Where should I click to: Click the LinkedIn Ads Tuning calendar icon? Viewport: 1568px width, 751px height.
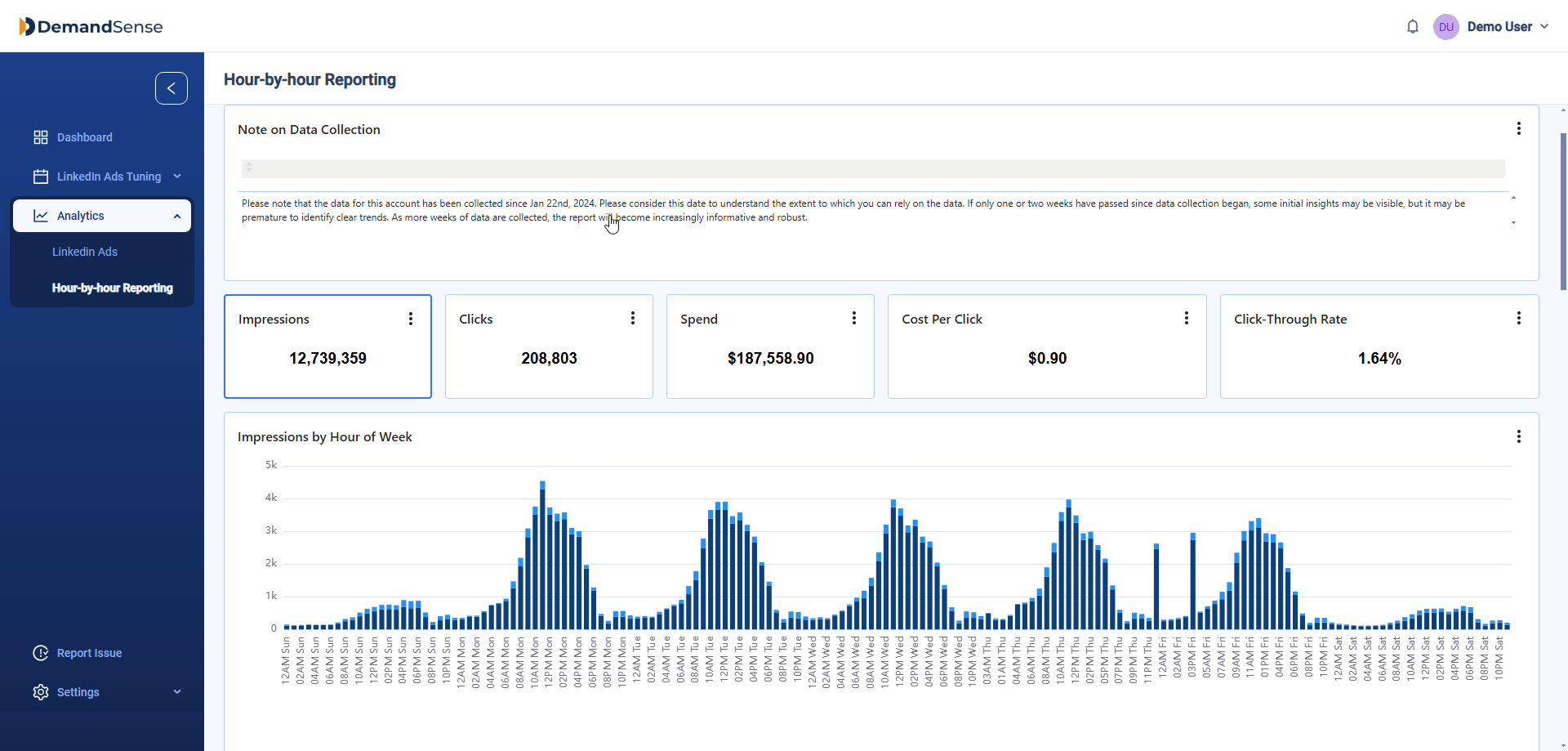40,177
